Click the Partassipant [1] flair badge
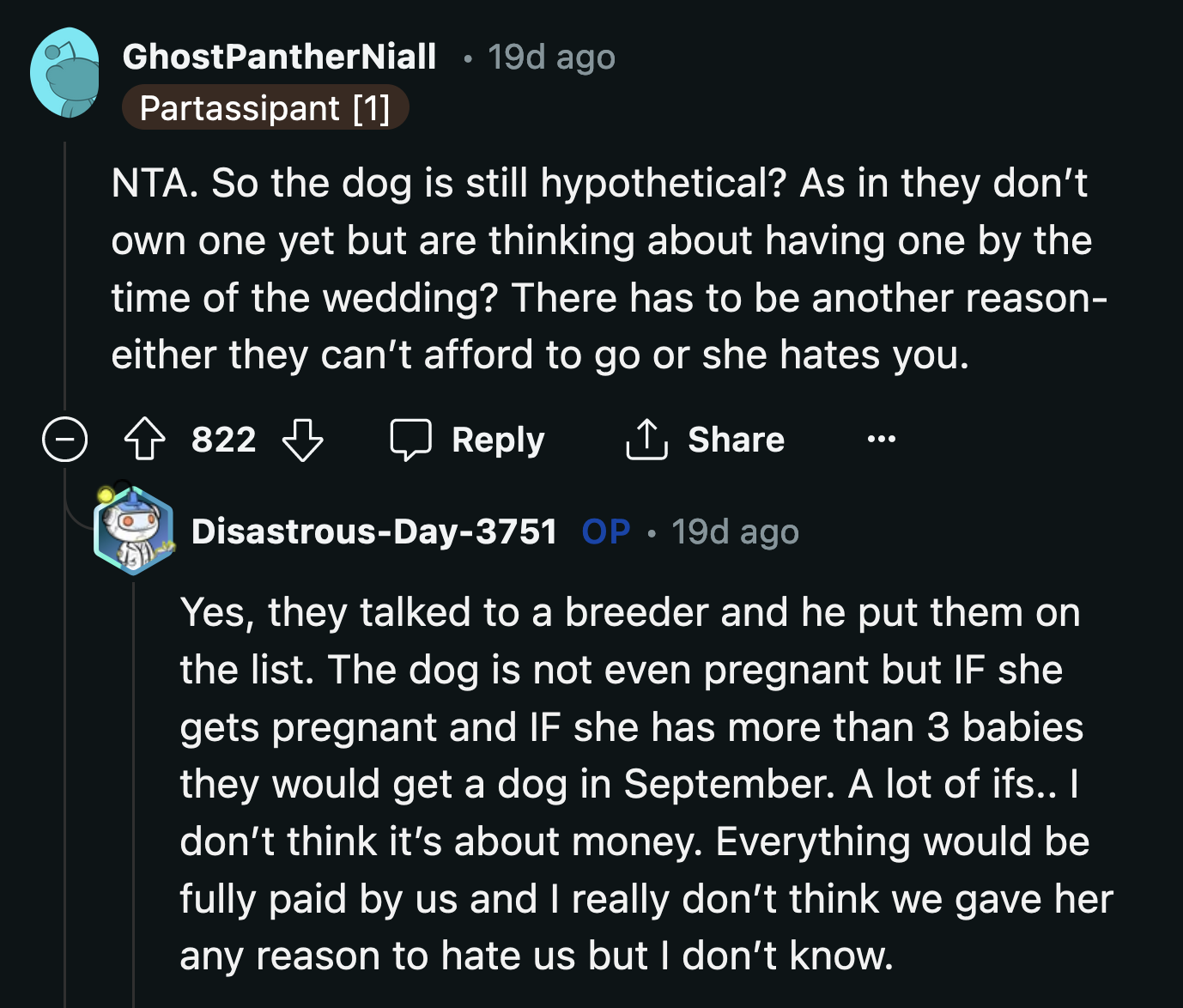1183x1008 pixels. 266,108
